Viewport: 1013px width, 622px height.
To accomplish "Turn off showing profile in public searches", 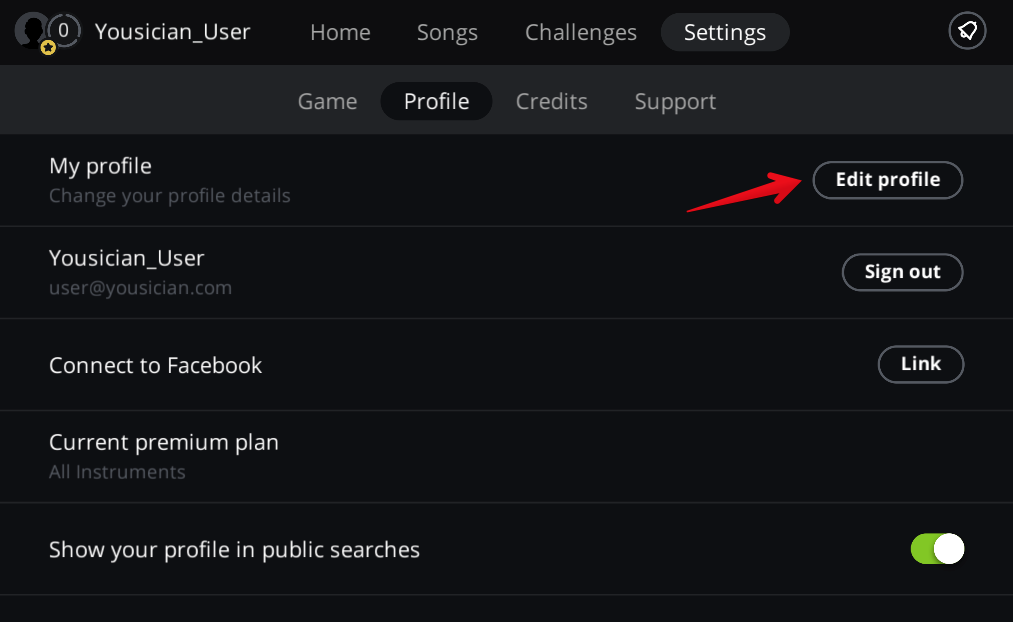I will tap(937, 549).
